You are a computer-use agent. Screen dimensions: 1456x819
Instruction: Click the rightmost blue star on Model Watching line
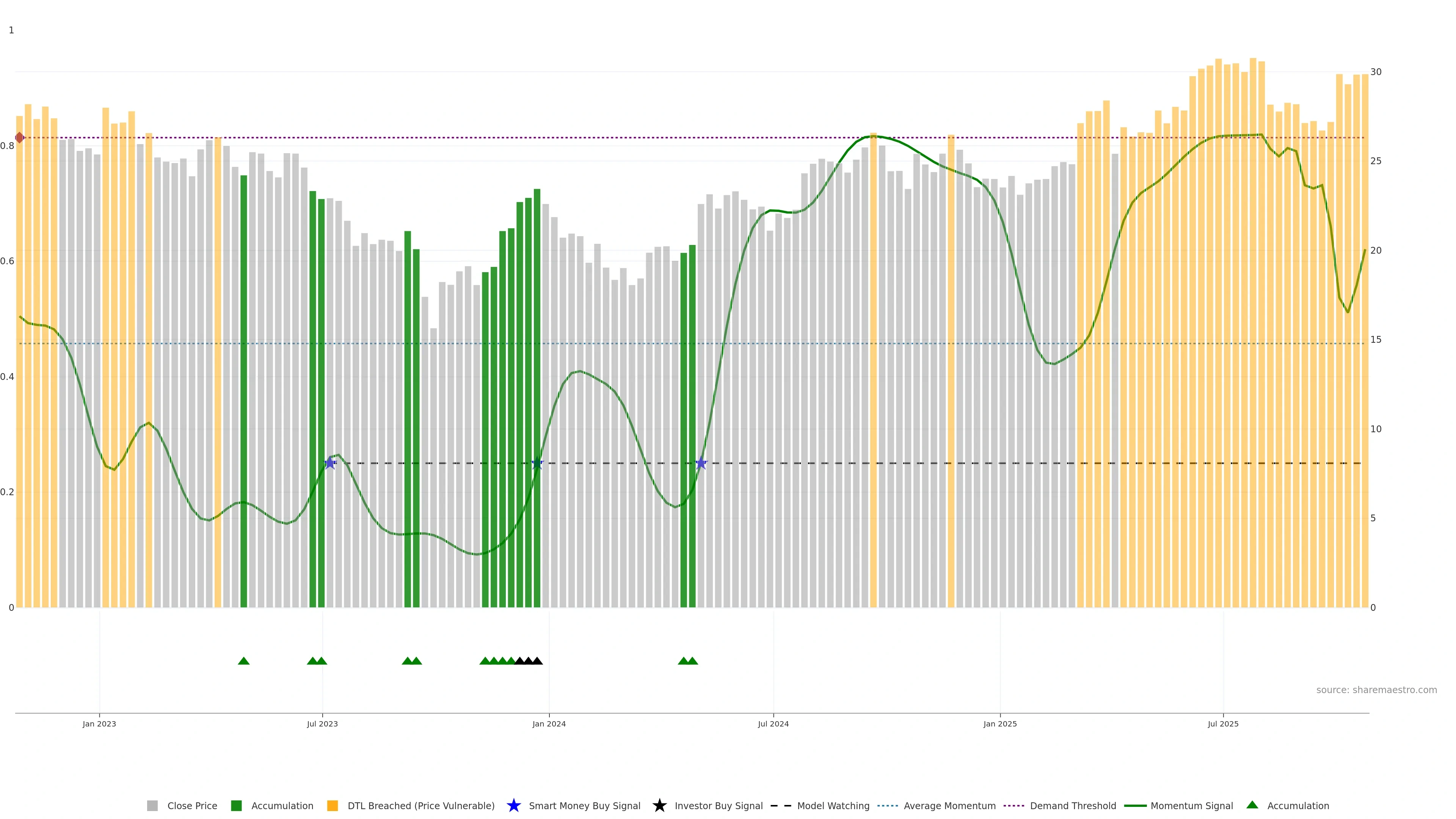tap(701, 463)
